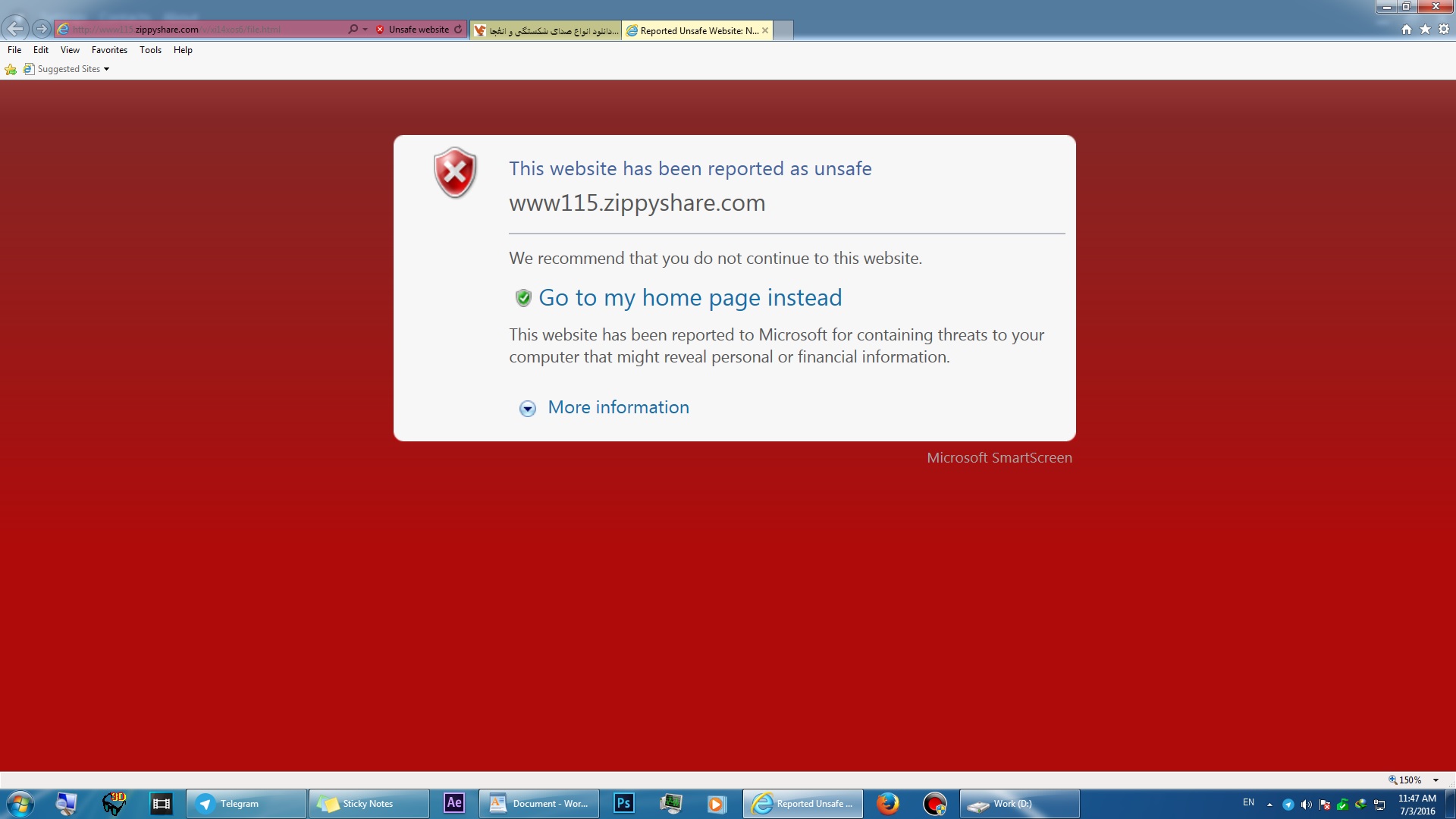Open a new blank tab
This screenshot has width=1456, height=819.
tap(783, 30)
